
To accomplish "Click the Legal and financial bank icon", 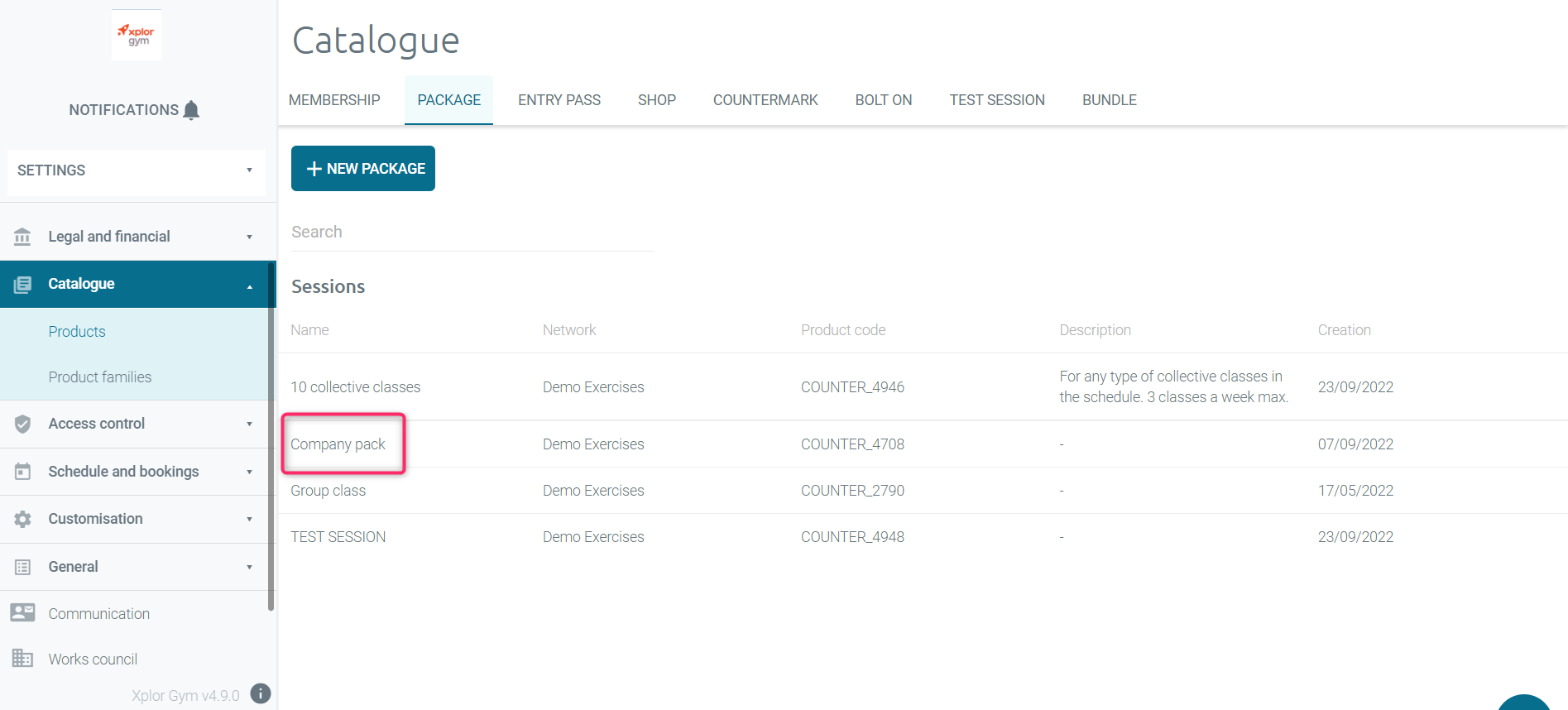I will pos(22,237).
